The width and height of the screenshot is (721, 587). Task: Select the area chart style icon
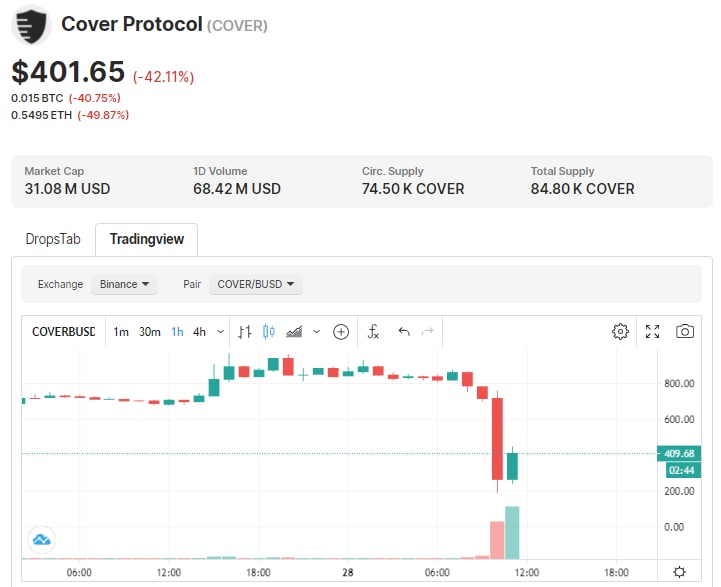pos(294,331)
